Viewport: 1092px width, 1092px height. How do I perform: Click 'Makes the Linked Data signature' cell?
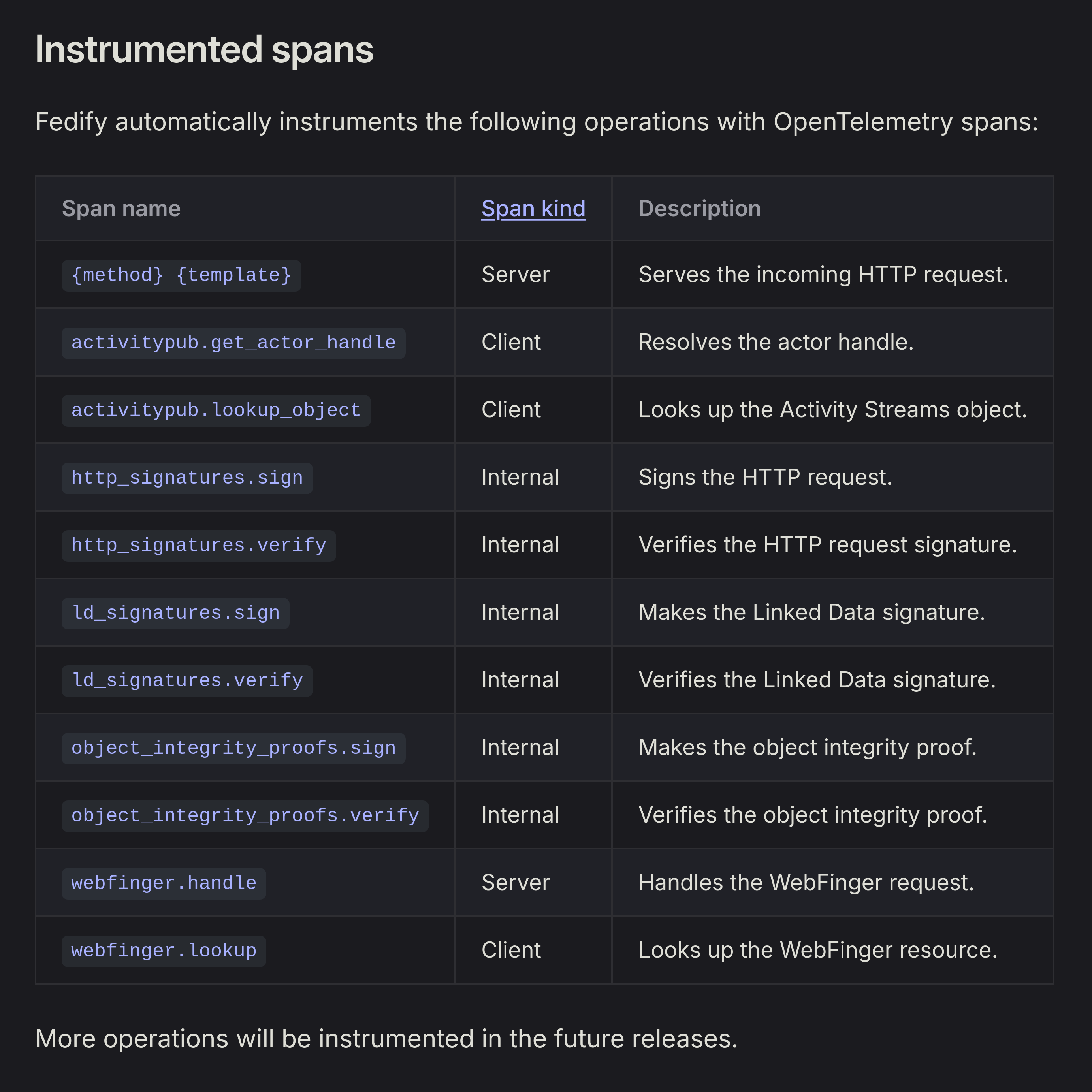click(811, 612)
